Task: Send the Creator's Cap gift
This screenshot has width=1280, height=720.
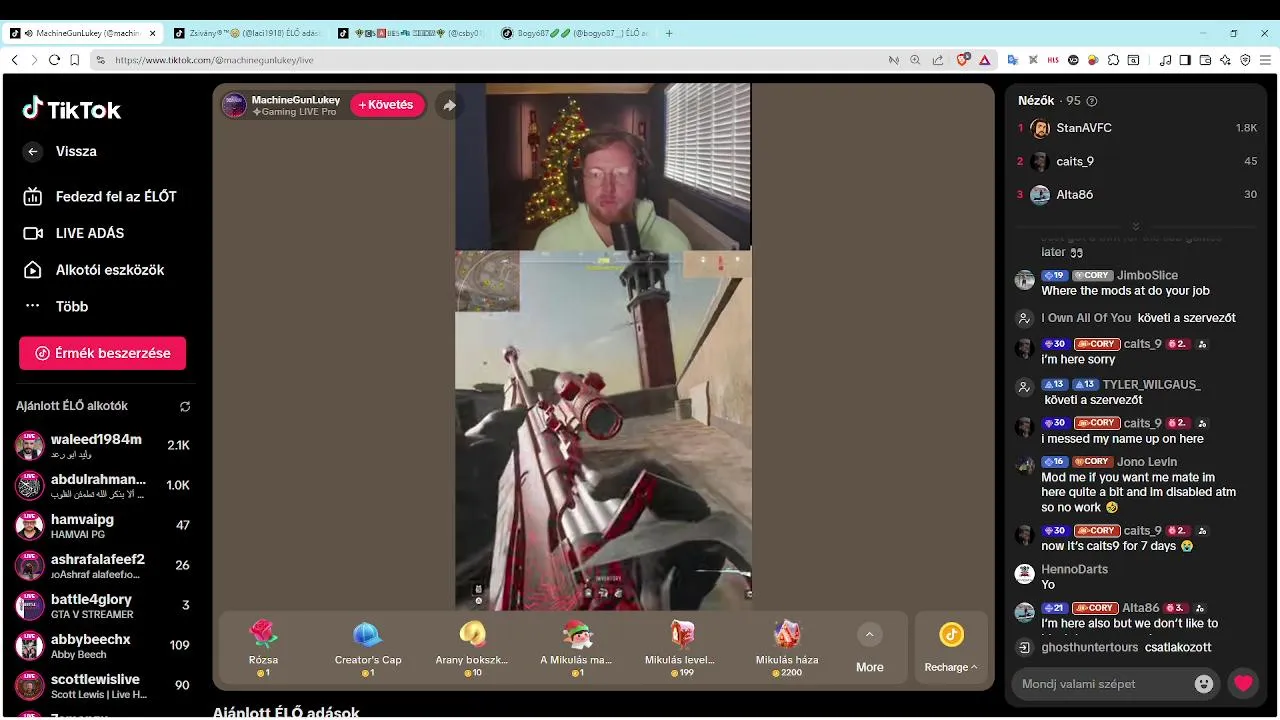Action: (368, 647)
